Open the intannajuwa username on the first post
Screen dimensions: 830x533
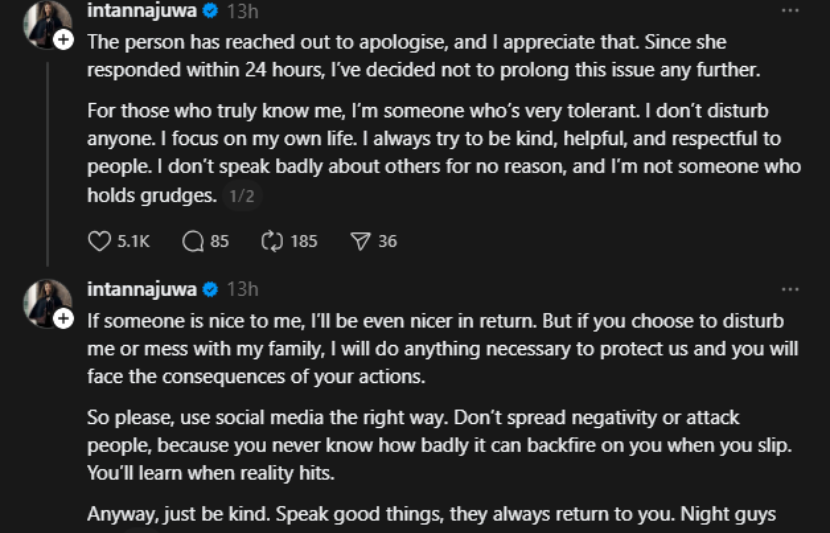[x=142, y=12]
